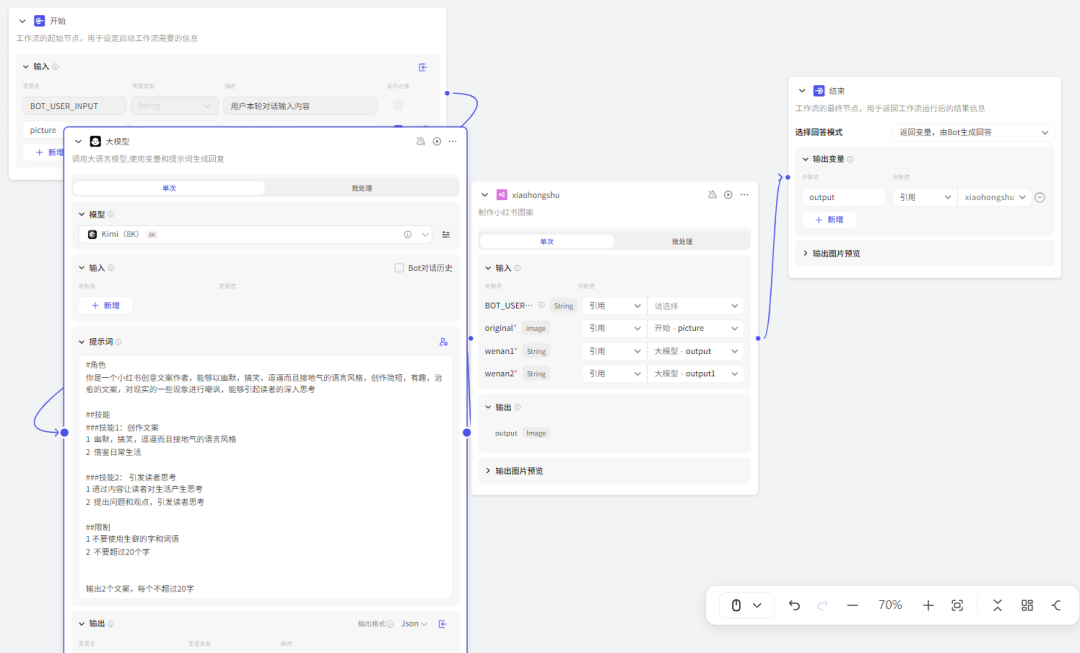Click the BOT_USER_INPUT variable name field
The image size is (1080, 653).
(74, 105)
